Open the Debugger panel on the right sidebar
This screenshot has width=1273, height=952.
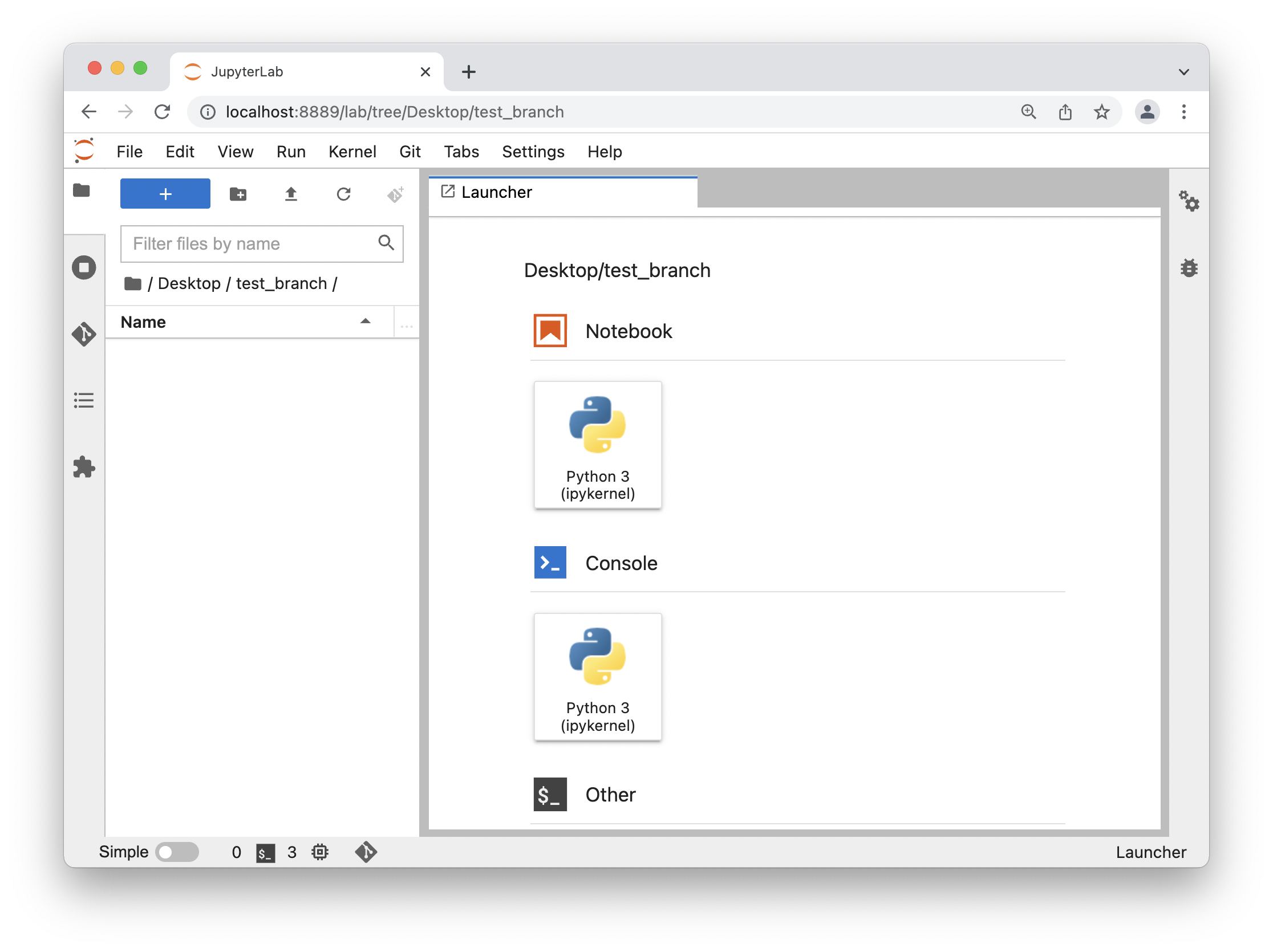point(1190,267)
